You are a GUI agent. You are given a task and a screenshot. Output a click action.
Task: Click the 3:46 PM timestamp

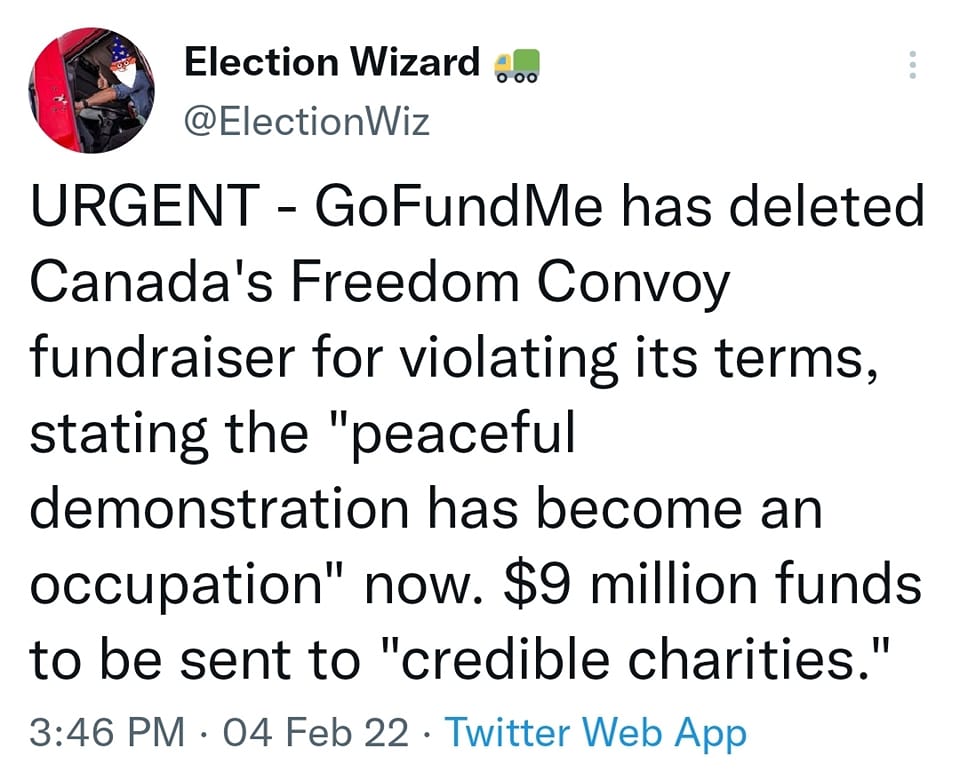coord(107,734)
